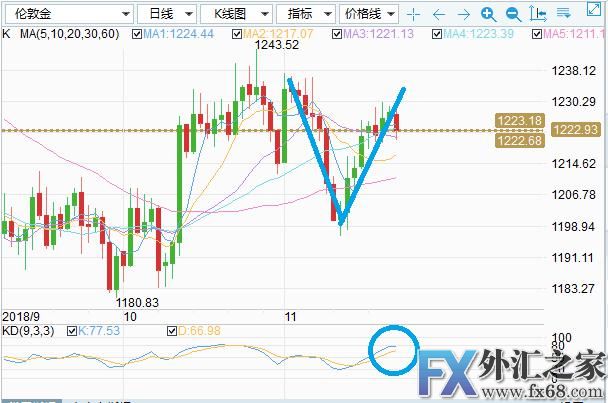
Task: Open the list menu icon with down arrow
Action: pos(562,14)
